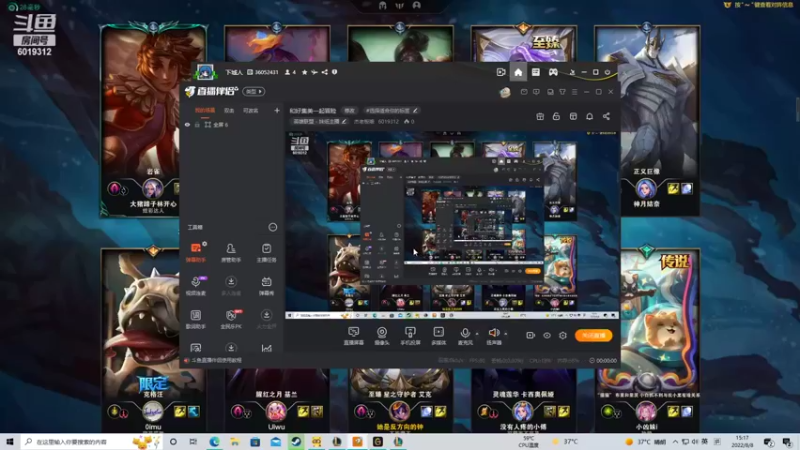
Task: Click the greyed 多人连麦 download icon
Action: coord(231,282)
